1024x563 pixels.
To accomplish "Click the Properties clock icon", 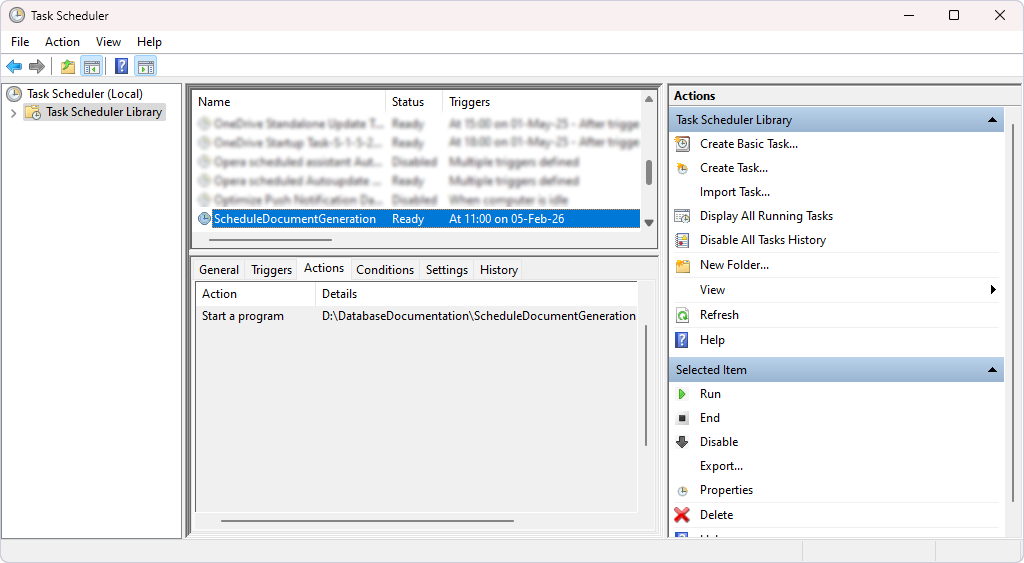I will pyautogui.click(x=682, y=491).
